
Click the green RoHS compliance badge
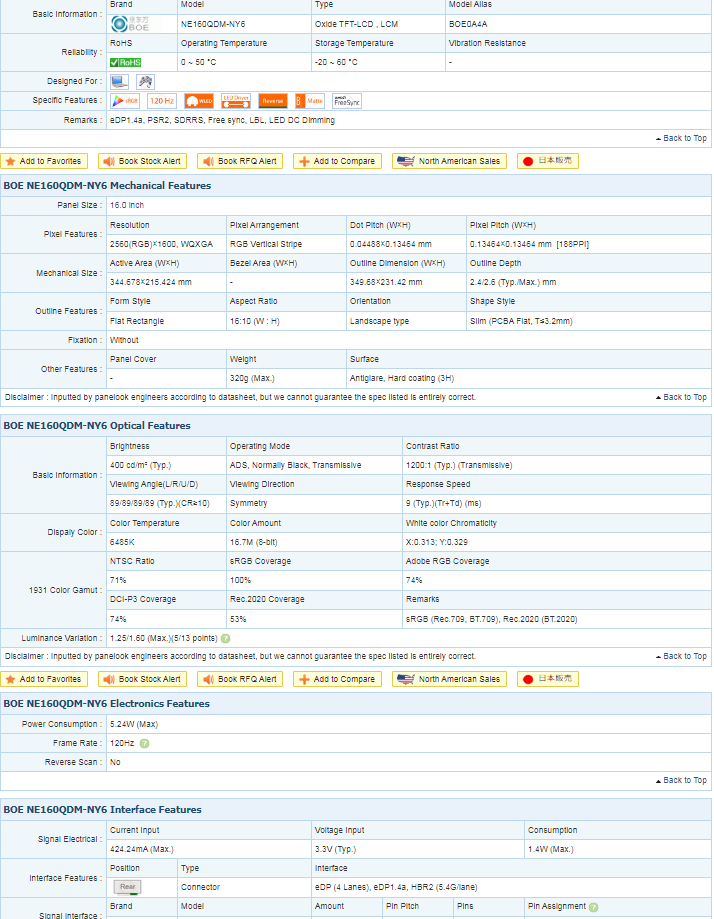125,62
